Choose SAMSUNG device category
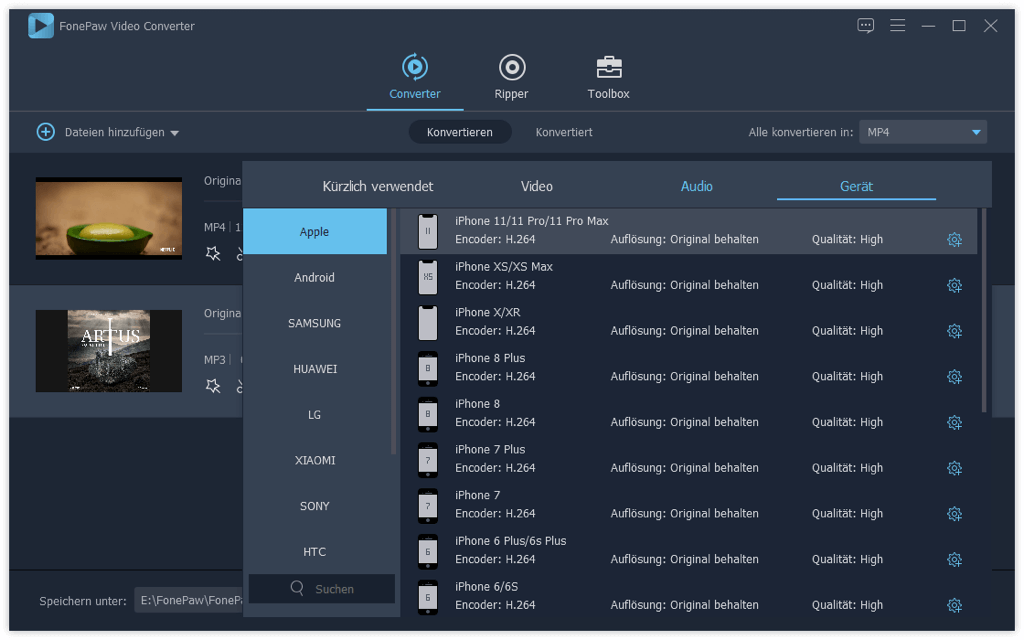1024x640 pixels. (315, 323)
